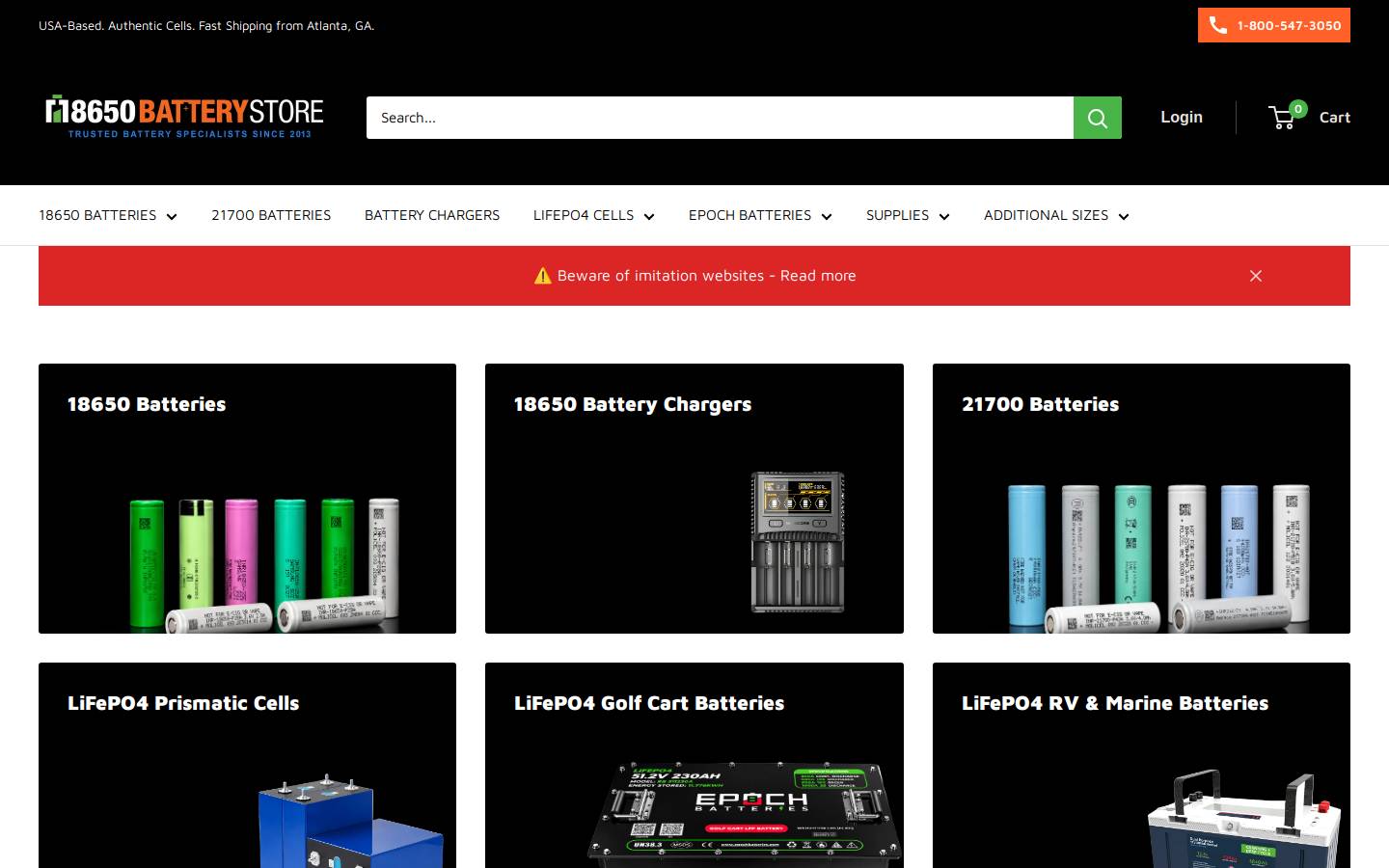Screen dimensions: 1389x868
Task: Expand the LiFePO4 Cells dropdown arrow
Action: coord(649,216)
